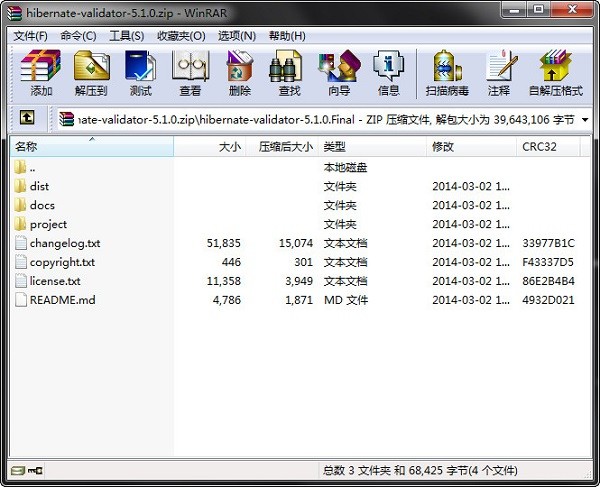Viewport: 600px width, 487px height.
Task: Click the 本地磁盘 type cell
Action: [346, 168]
